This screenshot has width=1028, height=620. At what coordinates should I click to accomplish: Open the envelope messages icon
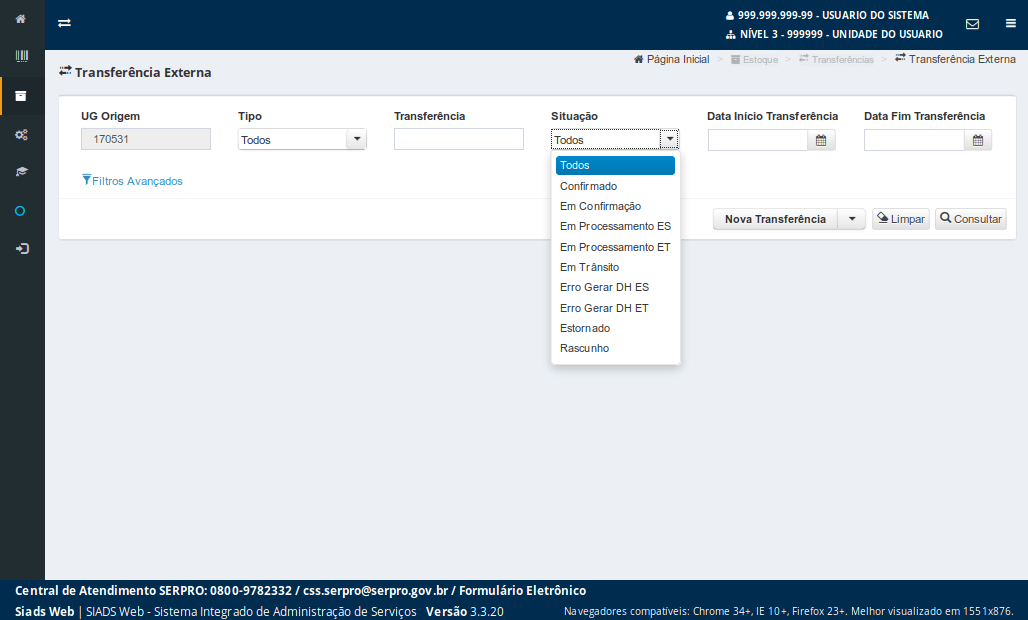[x=972, y=24]
